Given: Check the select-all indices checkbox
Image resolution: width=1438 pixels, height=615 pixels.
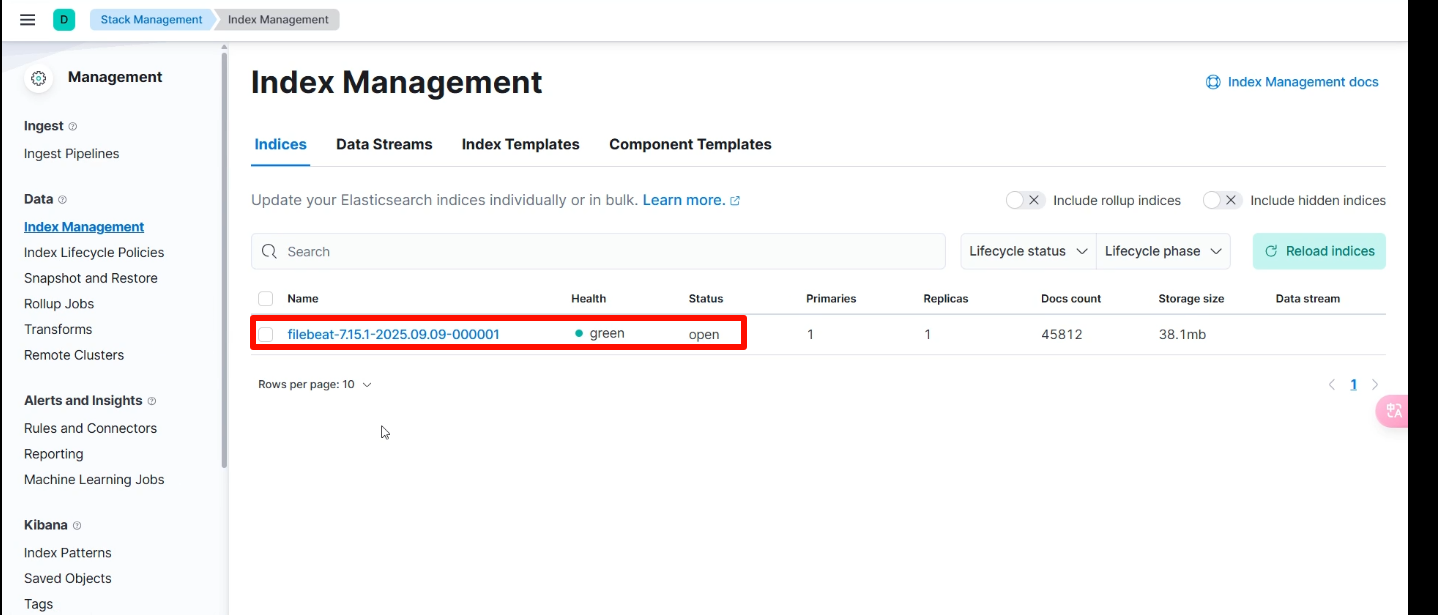Looking at the screenshot, I should [x=265, y=299].
